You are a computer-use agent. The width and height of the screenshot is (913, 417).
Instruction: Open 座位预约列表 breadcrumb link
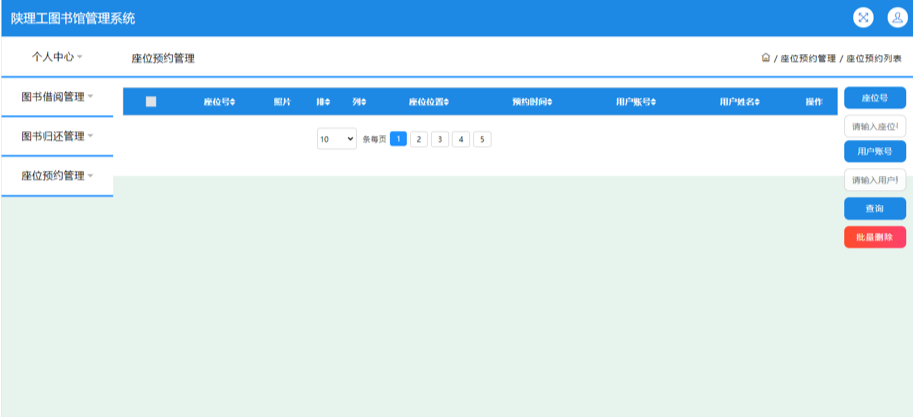pyautogui.click(x=874, y=58)
